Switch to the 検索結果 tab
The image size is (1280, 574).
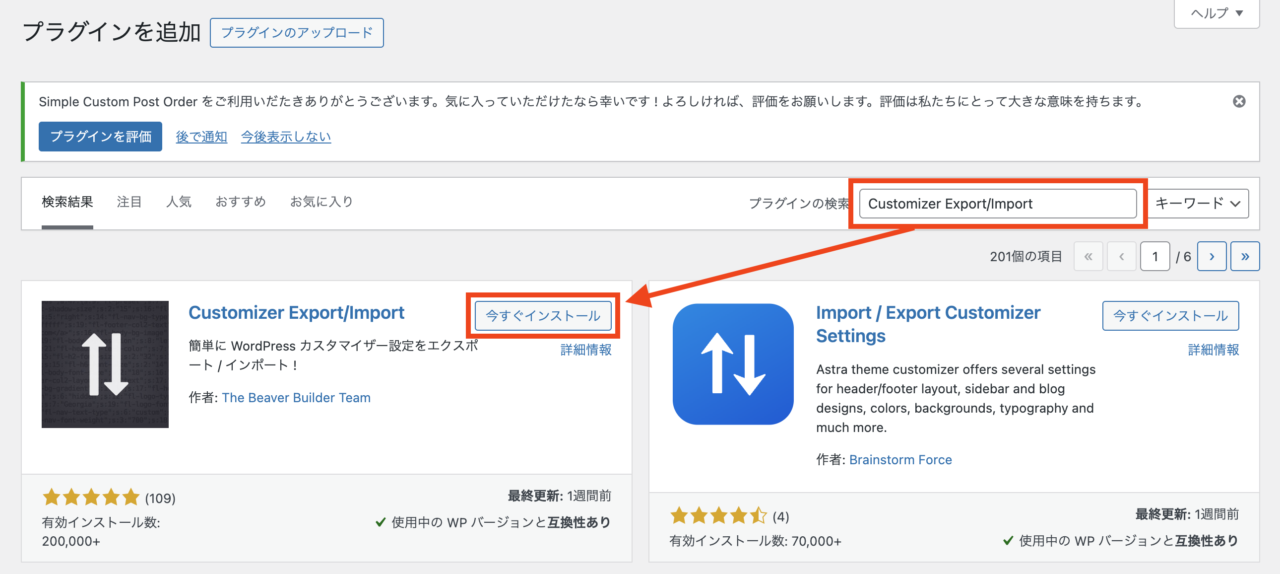pos(67,202)
